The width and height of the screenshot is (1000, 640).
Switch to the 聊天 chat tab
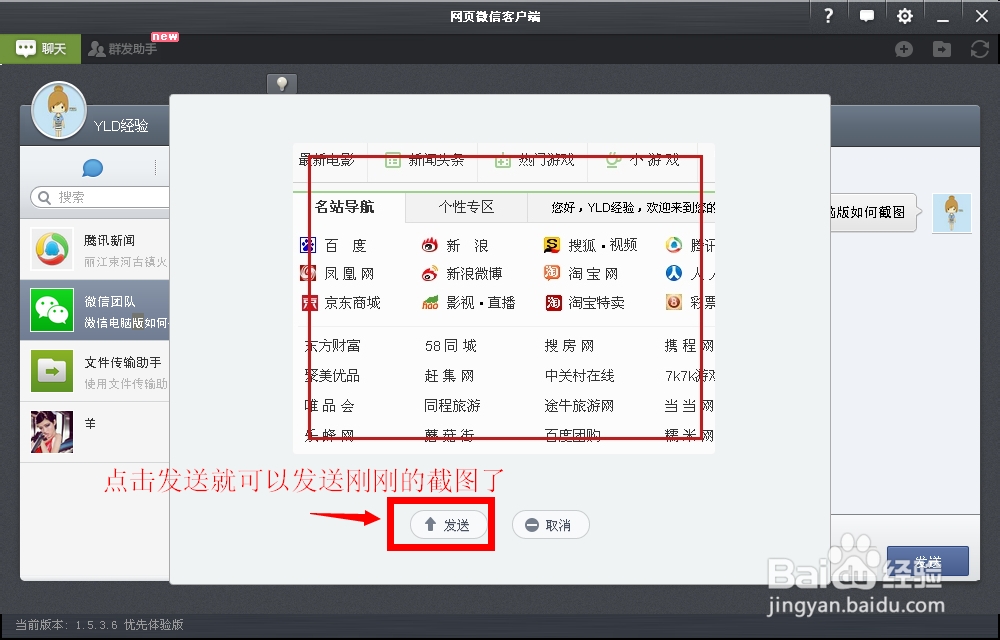[40, 48]
